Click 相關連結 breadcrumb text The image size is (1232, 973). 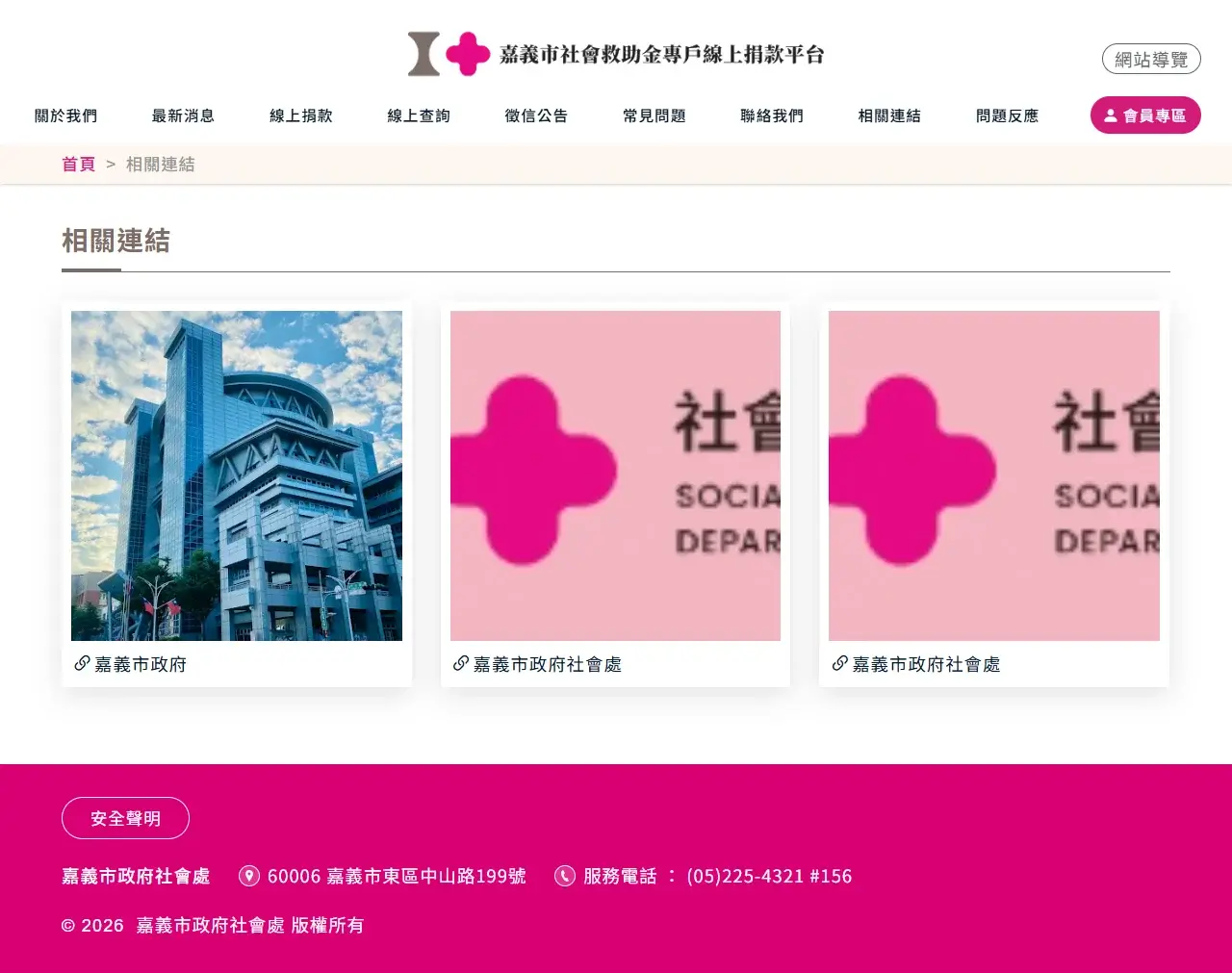(x=161, y=165)
